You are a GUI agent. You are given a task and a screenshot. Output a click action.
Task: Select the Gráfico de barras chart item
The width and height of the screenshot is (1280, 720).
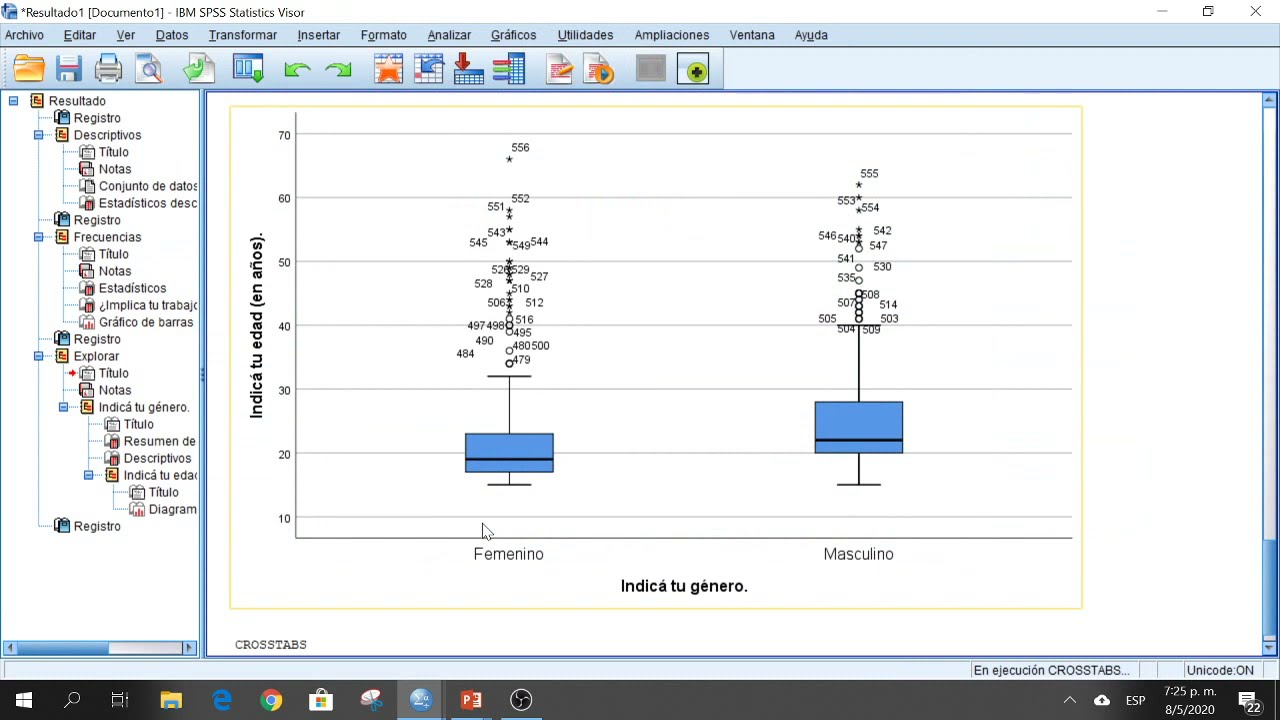click(x=145, y=322)
